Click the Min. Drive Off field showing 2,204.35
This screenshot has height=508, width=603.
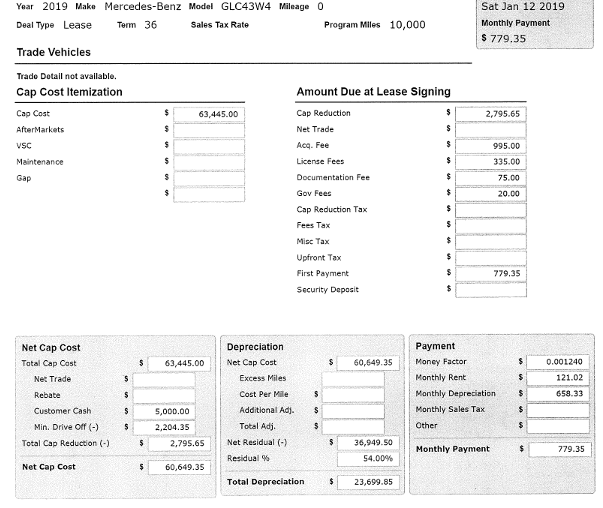click(x=164, y=427)
